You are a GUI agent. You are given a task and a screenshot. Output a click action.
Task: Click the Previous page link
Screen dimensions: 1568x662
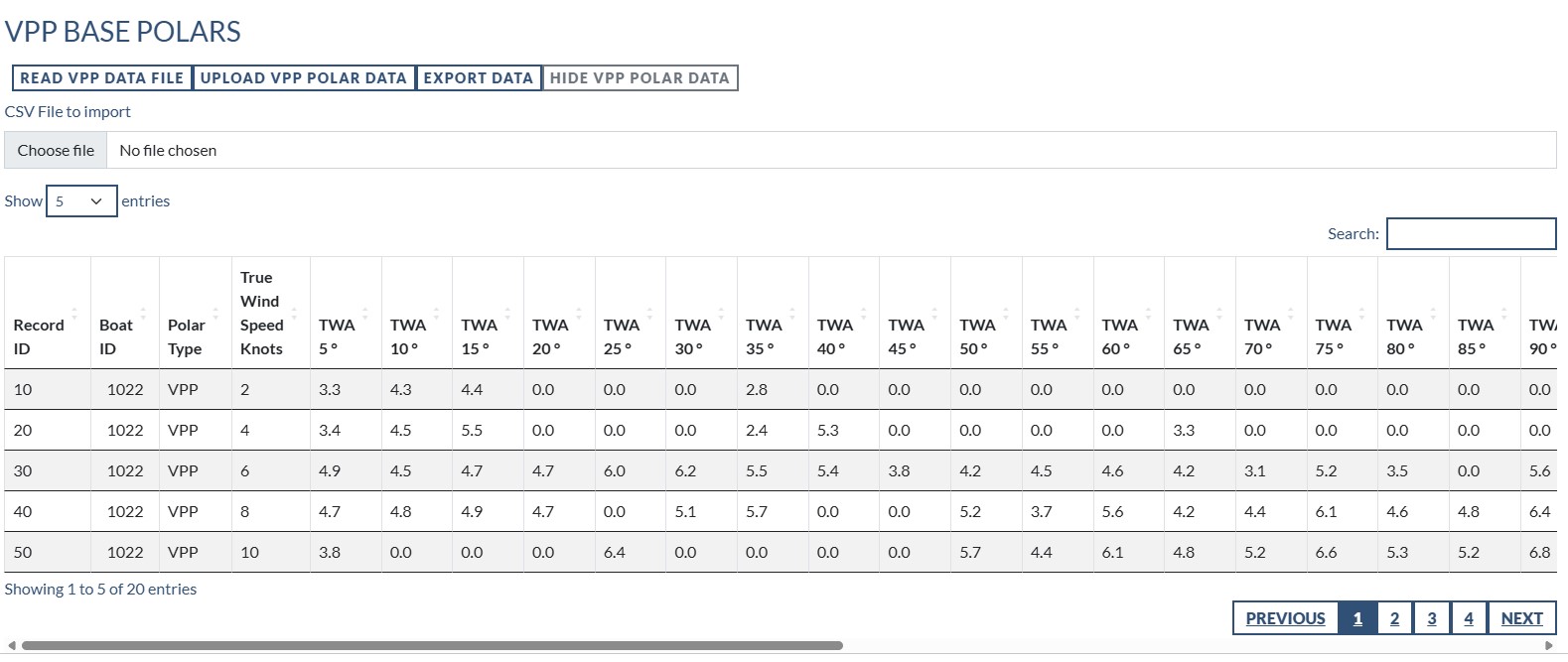coord(1285,618)
